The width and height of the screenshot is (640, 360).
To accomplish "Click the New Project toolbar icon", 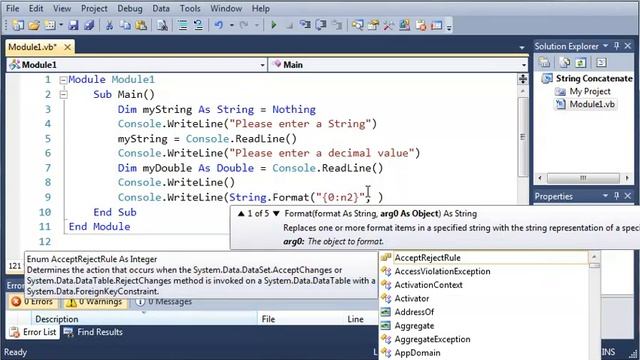I will (x=18, y=25).
